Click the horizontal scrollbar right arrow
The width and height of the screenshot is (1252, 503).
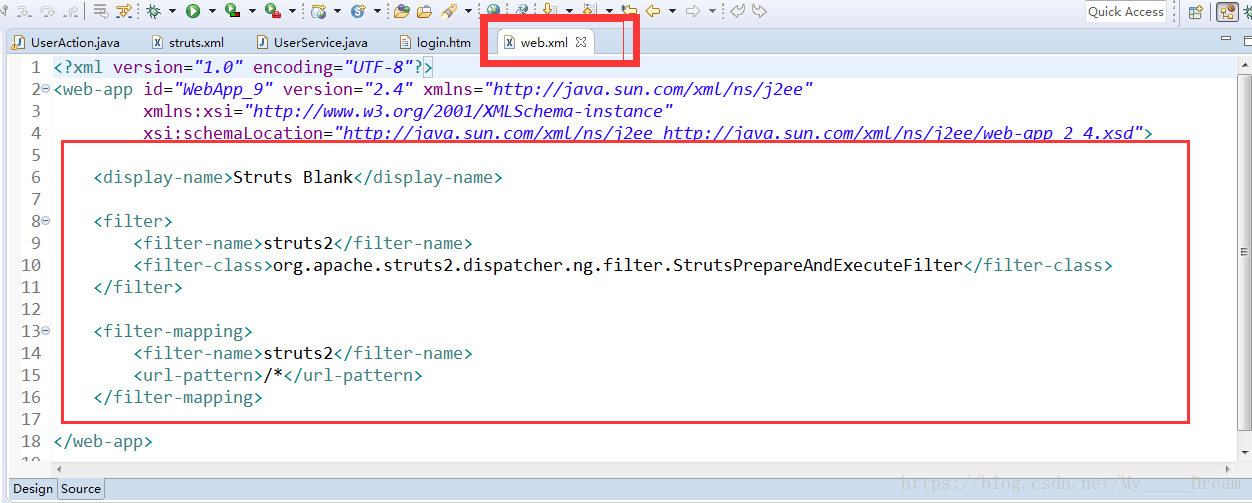pos(1230,468)
